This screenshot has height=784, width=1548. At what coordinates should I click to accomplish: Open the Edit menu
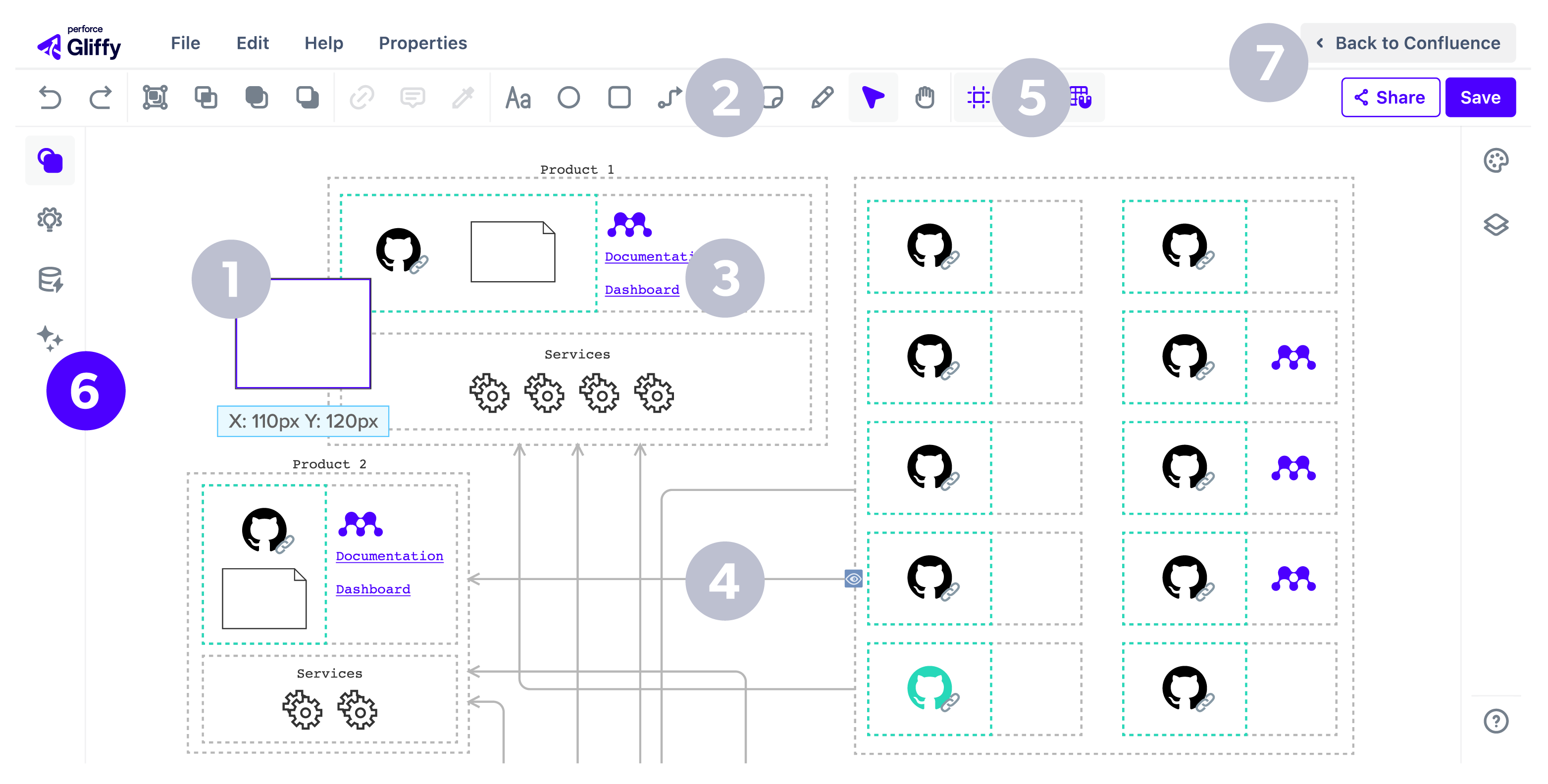(x=253, y=43)
